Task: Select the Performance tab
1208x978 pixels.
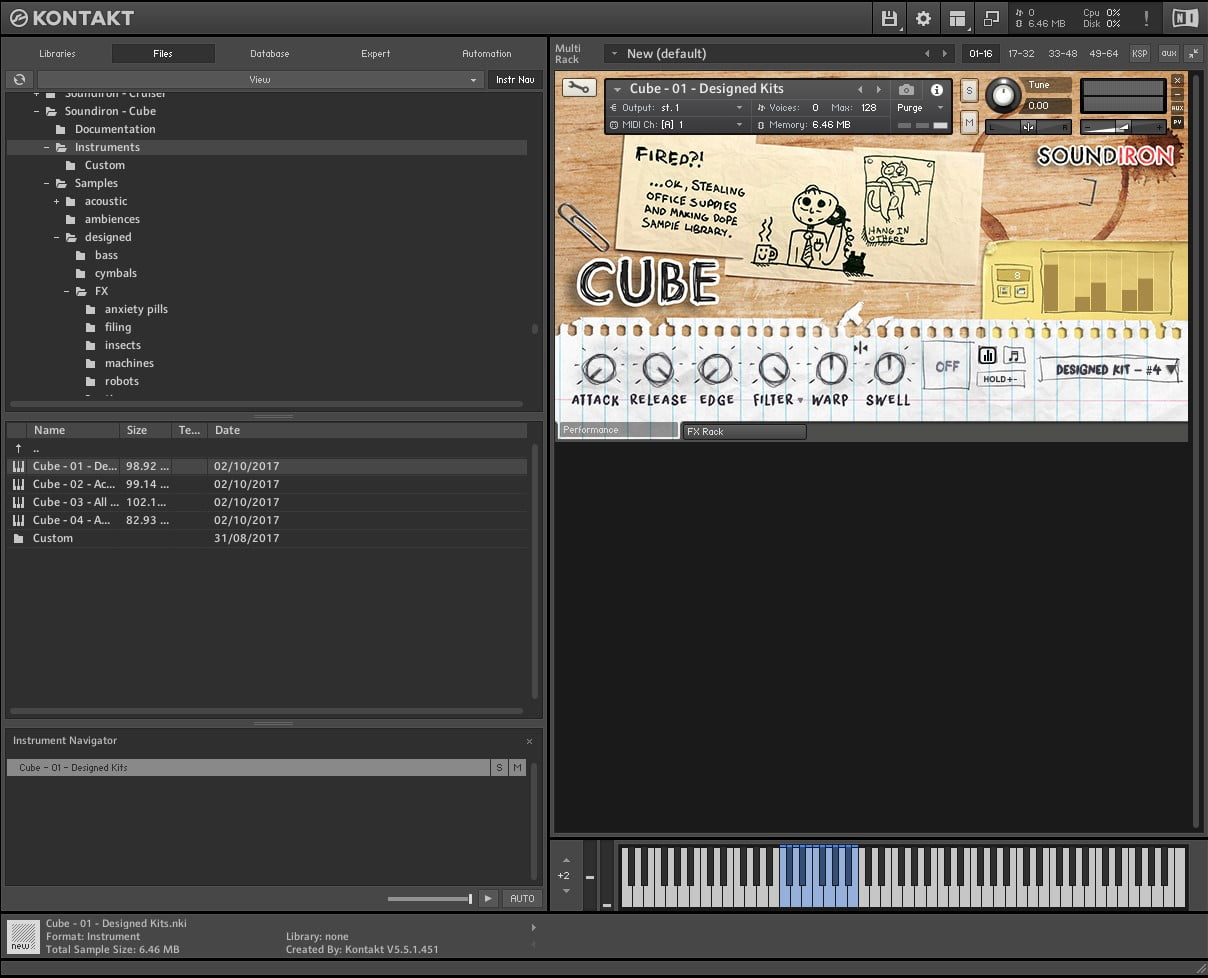Action: [618, 430]
